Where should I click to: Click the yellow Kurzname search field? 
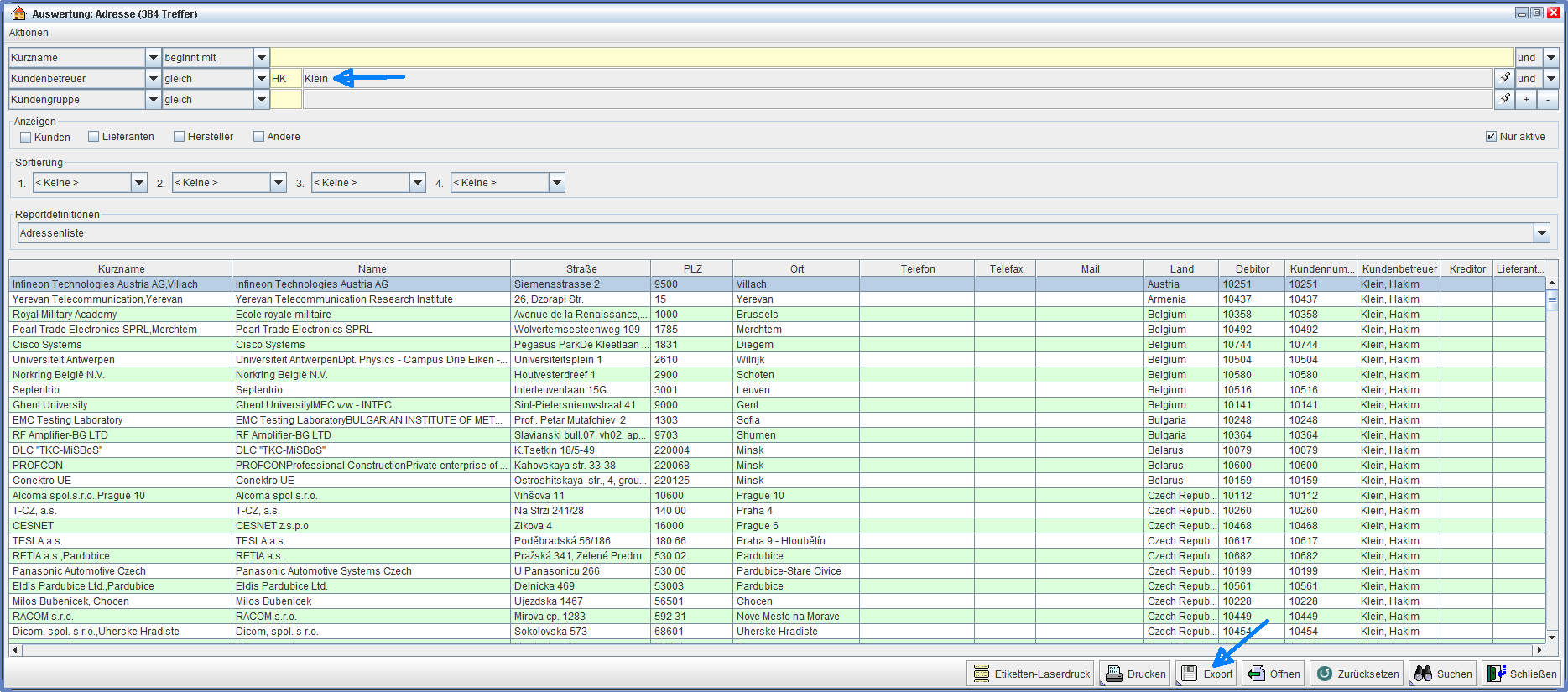[891, 58]
